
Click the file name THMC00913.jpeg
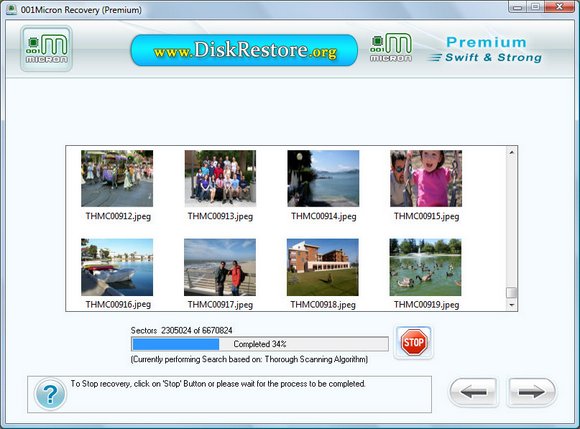(220, 216)
